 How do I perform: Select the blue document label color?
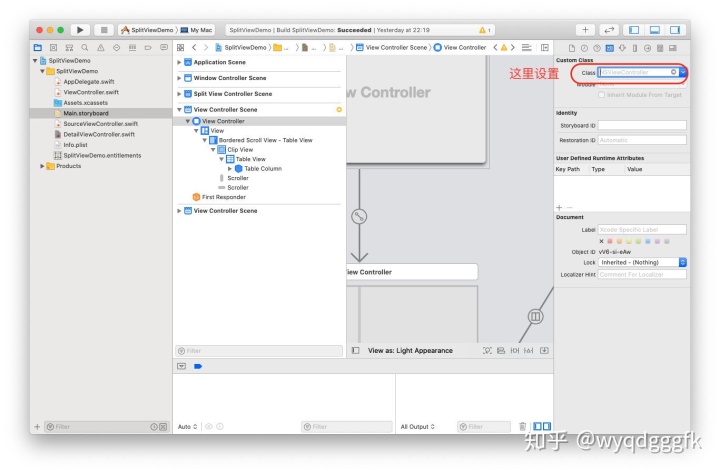click(x=647, y=241)
